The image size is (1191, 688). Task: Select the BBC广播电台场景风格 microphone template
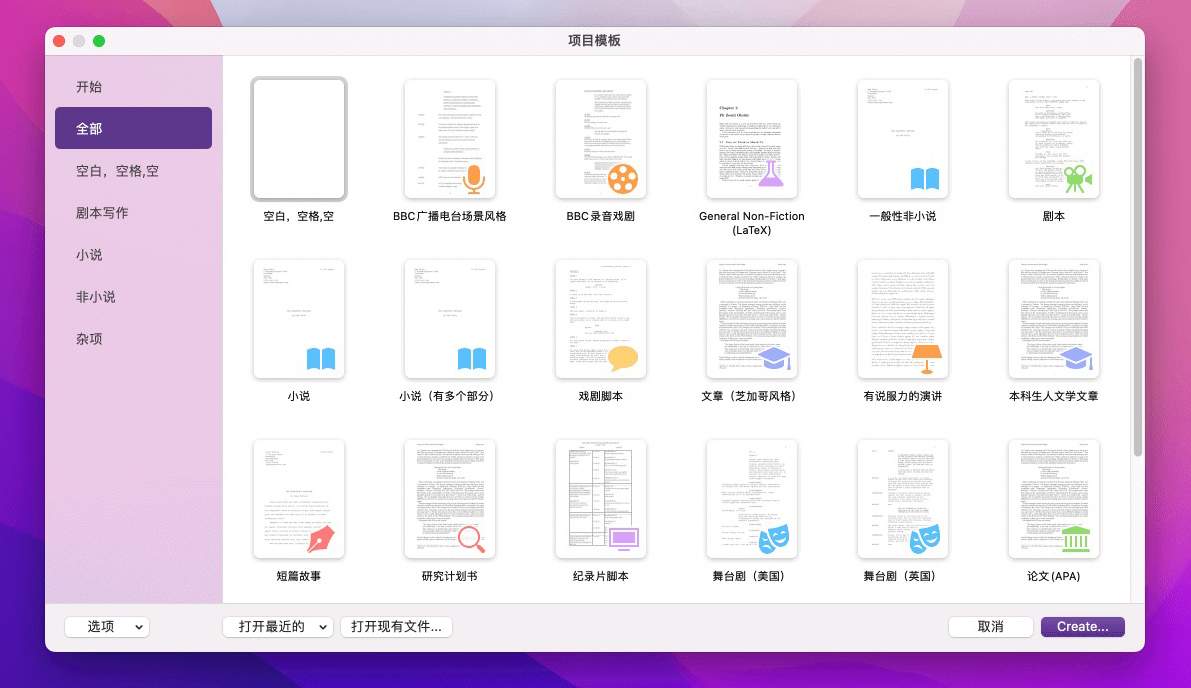(449, 139)
